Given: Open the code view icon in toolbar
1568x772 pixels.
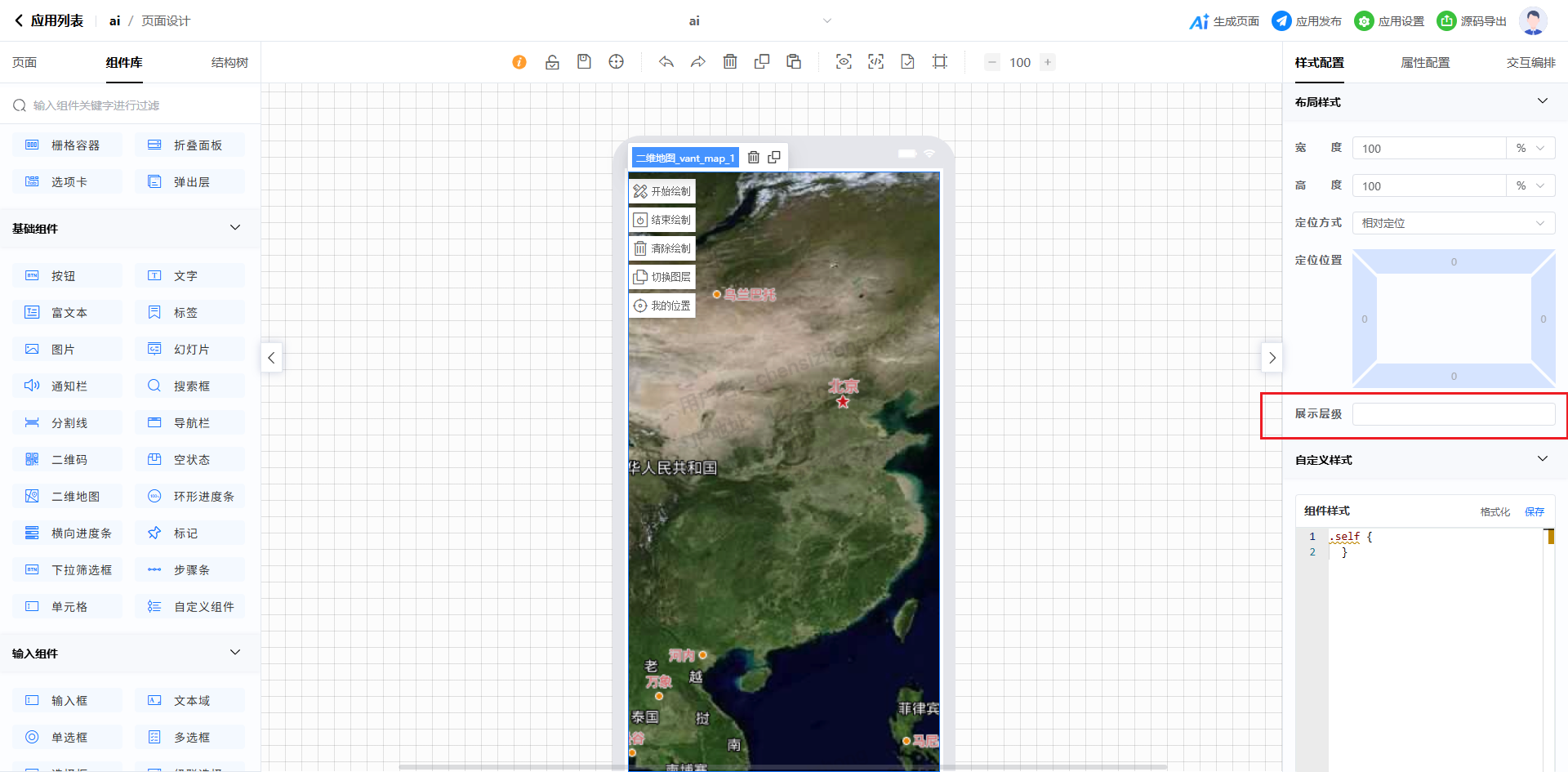Looking at the screenshot, I should pos(875,62).
